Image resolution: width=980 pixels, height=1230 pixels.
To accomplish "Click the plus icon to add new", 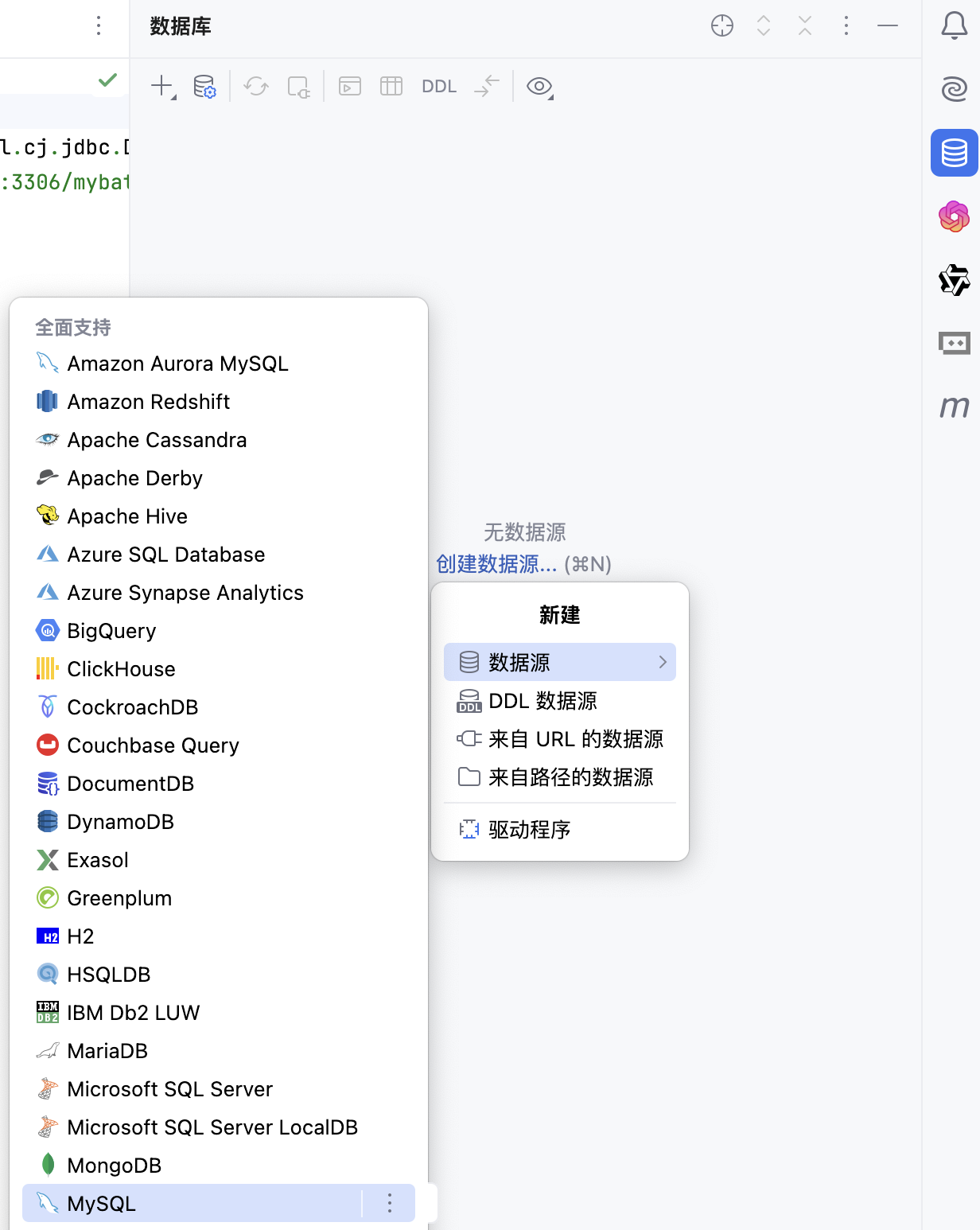I will [x=162, y=86].
